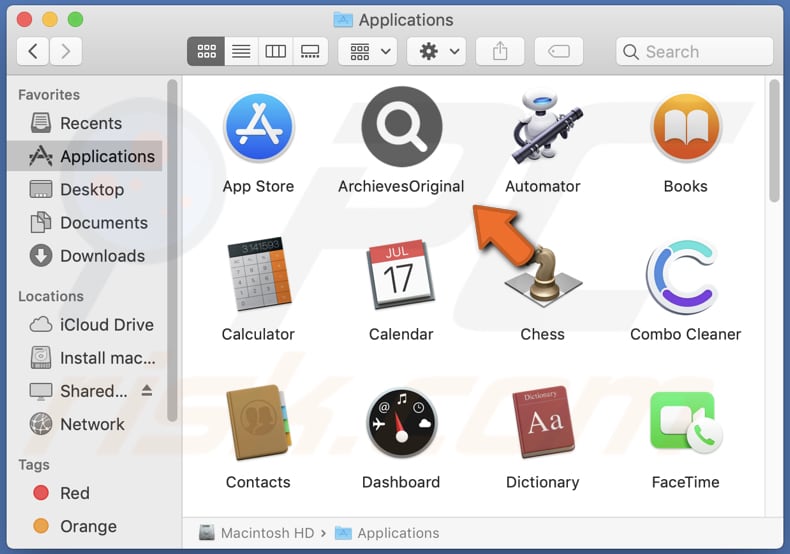
Task: Open Desktop in the sidebar
Action: point(85,190)
